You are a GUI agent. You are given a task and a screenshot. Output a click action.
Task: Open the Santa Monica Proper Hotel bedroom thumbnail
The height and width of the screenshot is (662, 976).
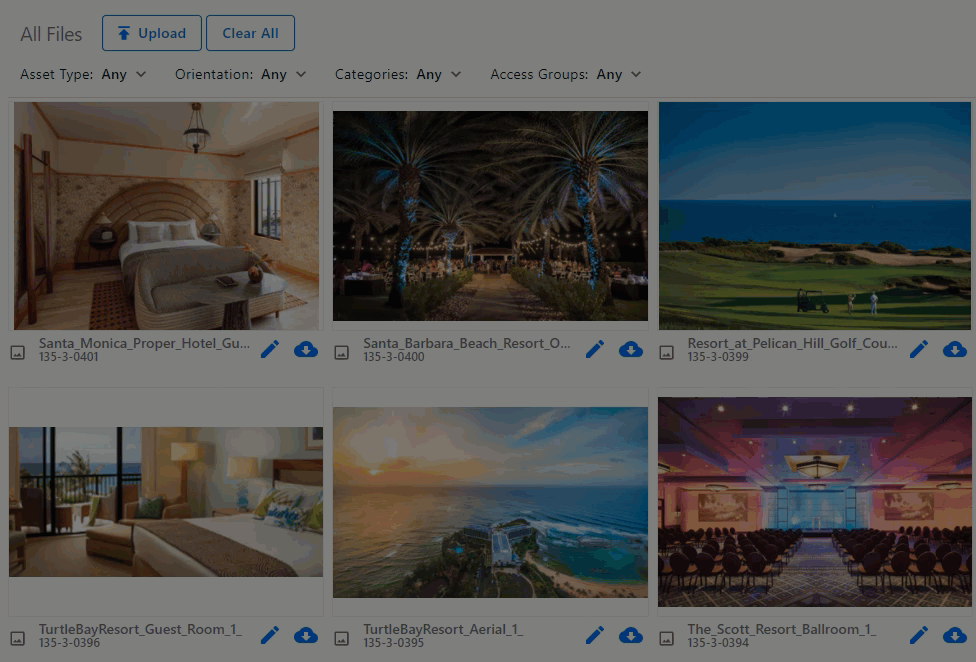[166, 216]
